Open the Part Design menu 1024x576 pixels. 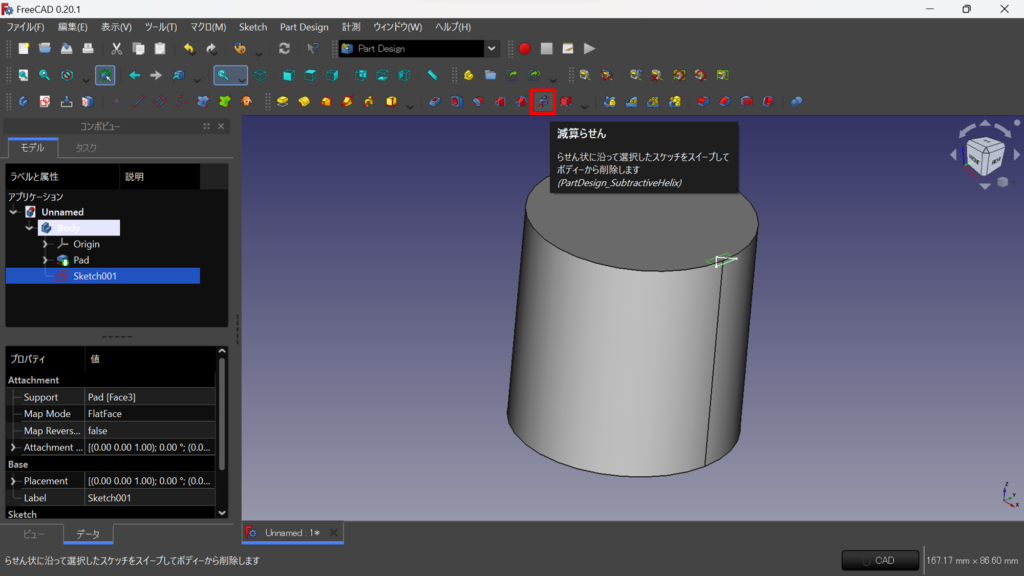coord(304,27)
